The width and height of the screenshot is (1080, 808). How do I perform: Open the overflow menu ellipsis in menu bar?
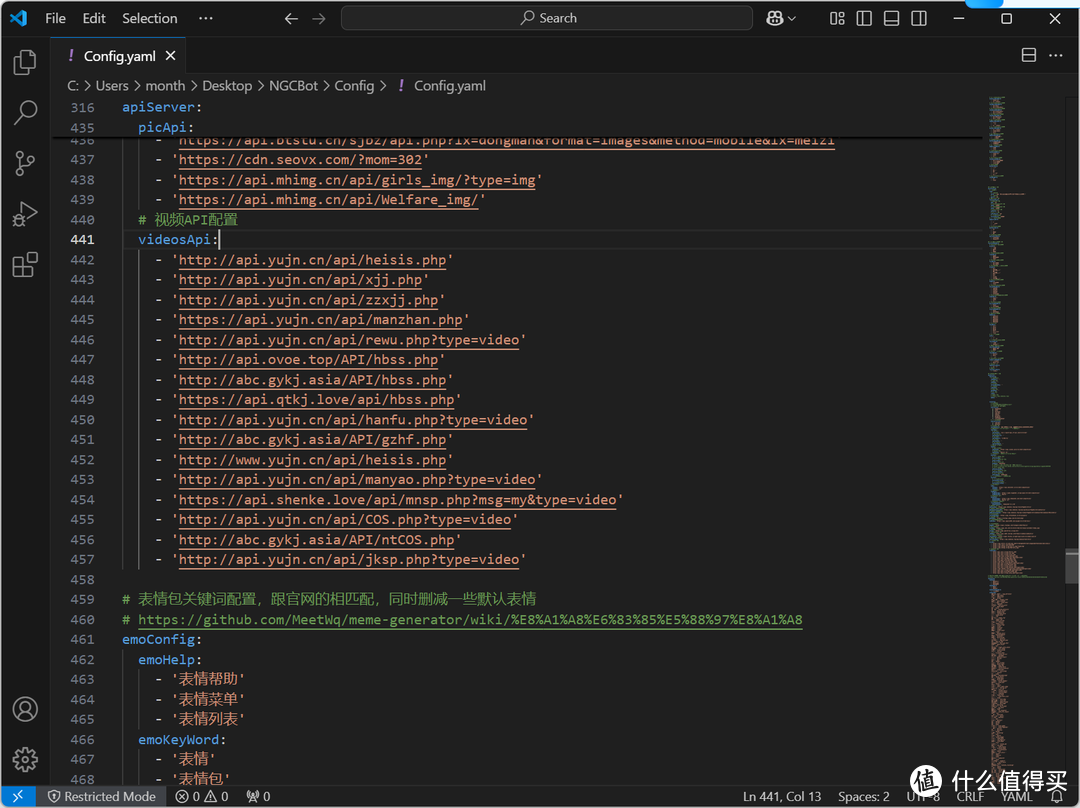pos(205,19)
